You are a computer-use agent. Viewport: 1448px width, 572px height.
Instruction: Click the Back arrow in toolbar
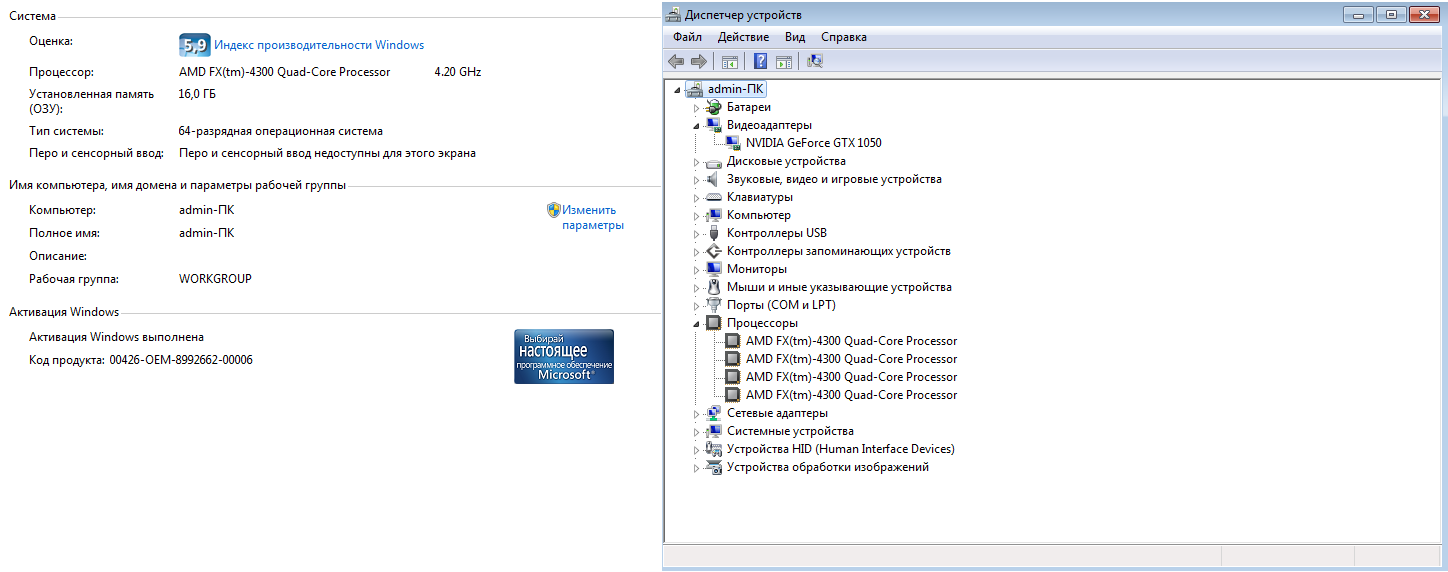677,62
